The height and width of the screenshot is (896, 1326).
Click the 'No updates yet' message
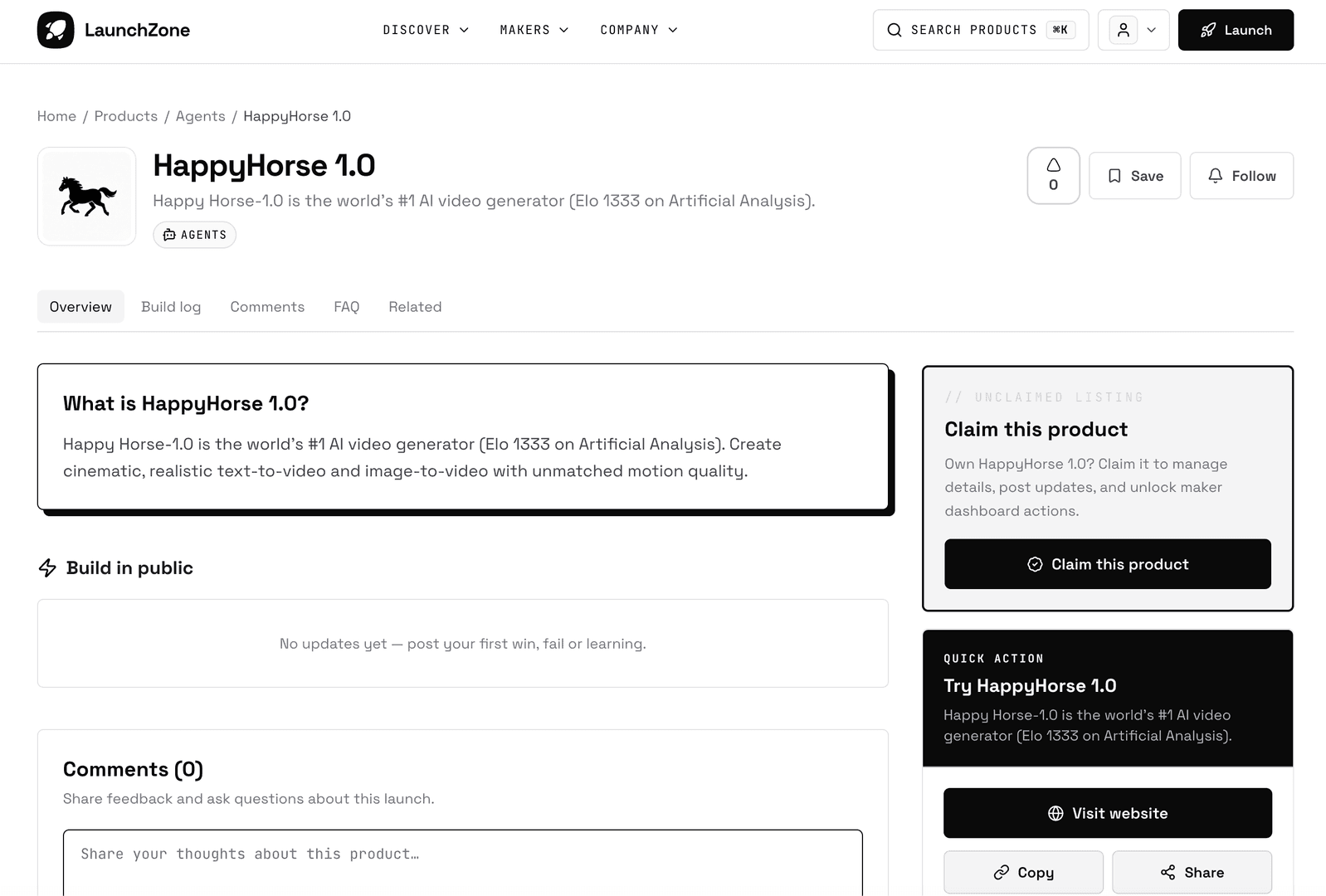[463, 644]
